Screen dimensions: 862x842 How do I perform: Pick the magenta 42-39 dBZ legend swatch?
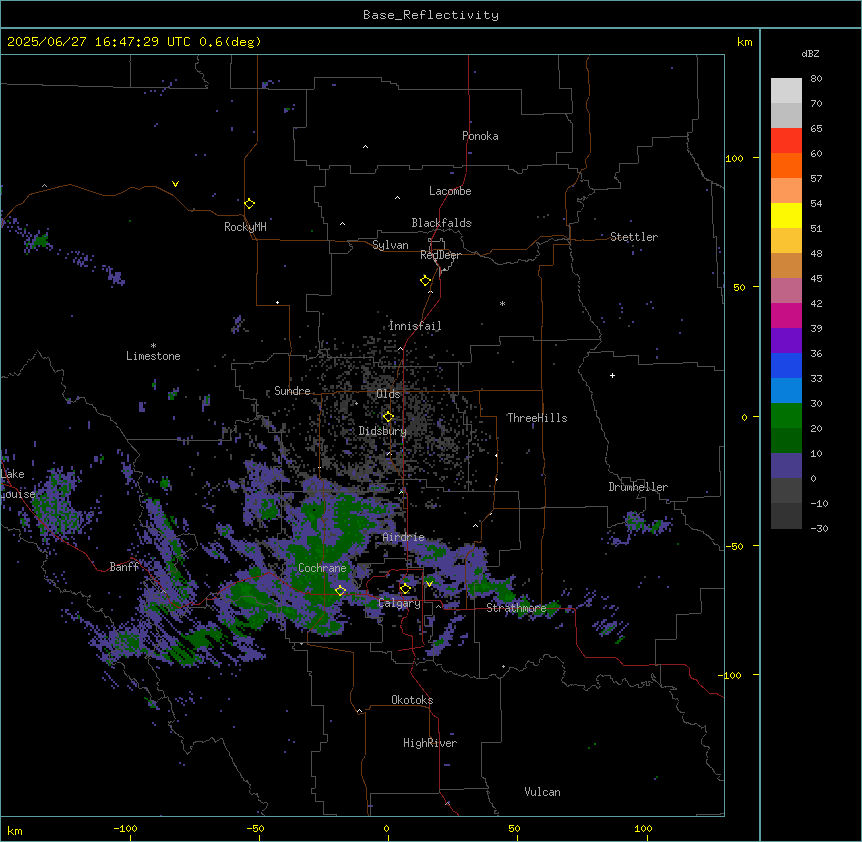coord(786,315)
